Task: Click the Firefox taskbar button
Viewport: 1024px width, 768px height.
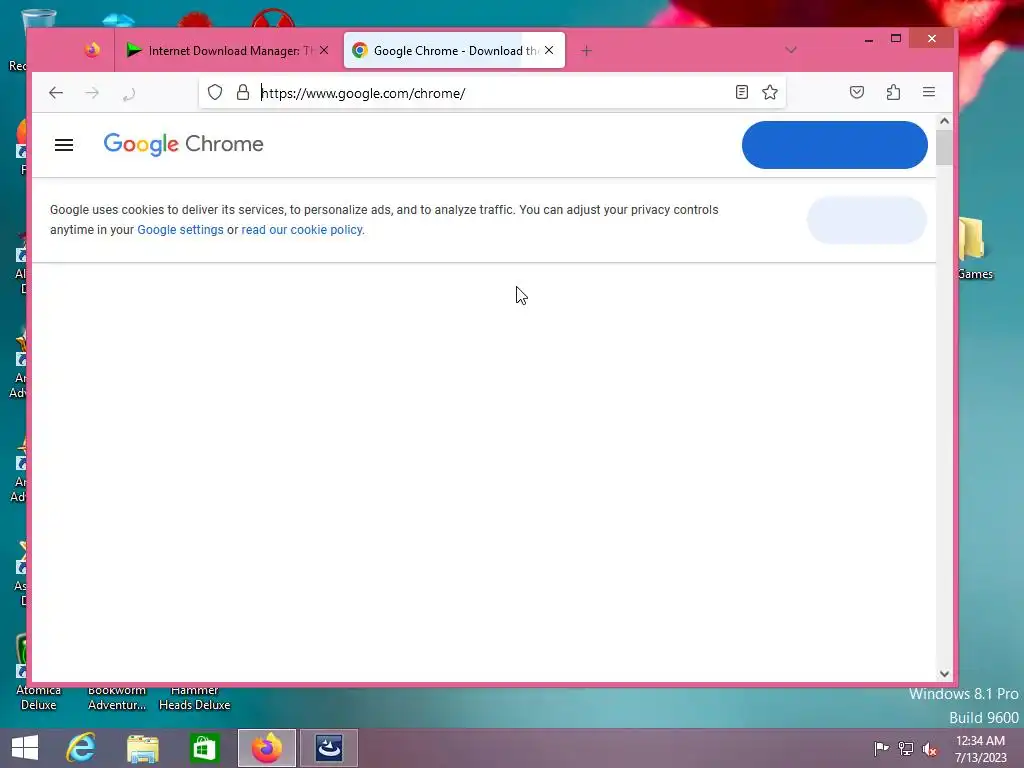Action: [266, 748]
